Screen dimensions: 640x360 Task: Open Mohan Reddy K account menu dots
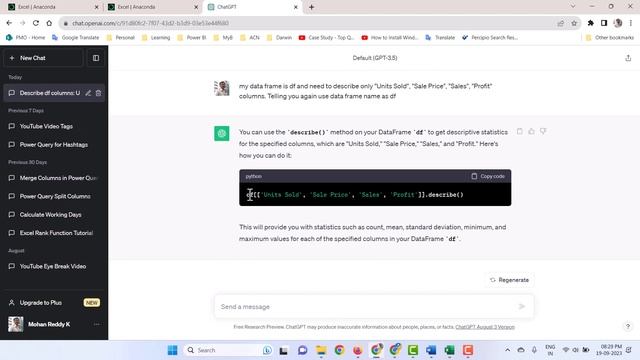pyautogui.click(x=97, y=324)
